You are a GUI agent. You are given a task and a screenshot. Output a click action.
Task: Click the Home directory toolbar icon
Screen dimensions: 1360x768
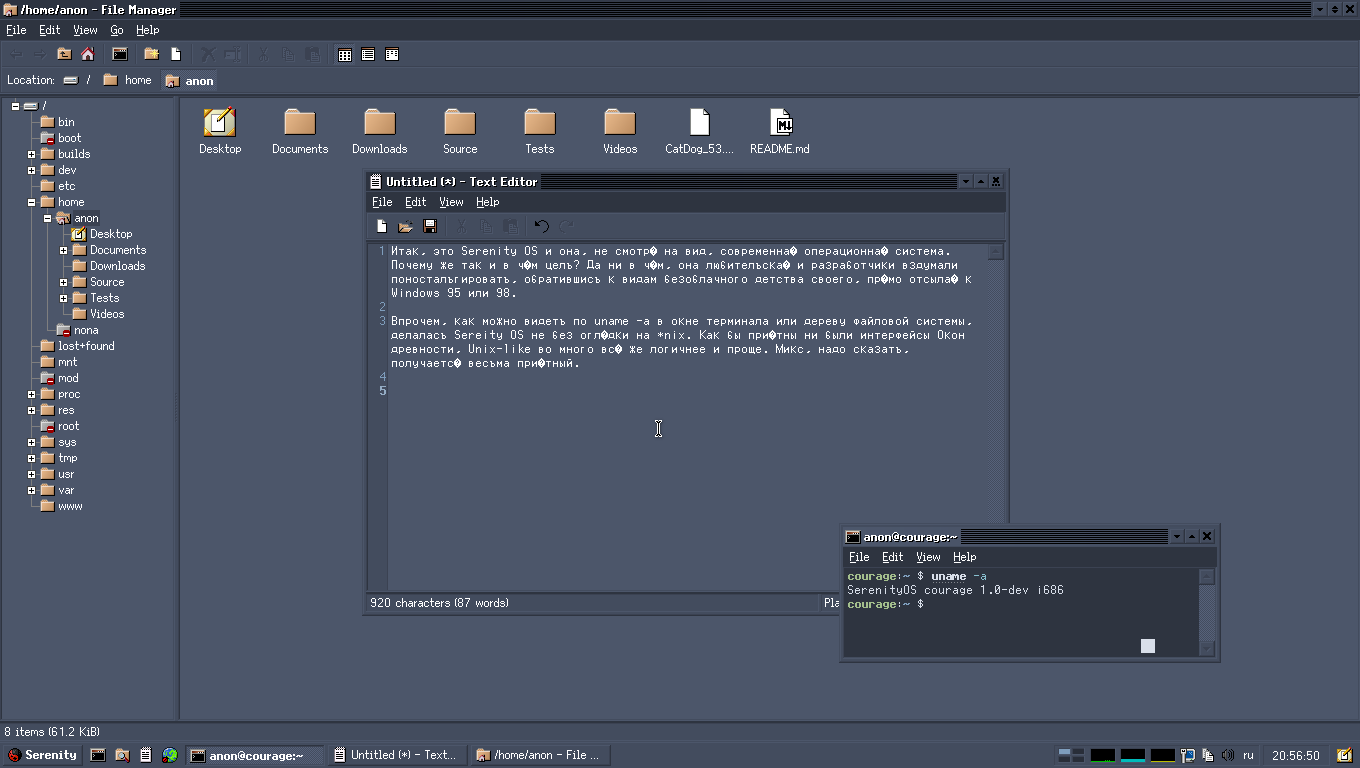(88, 54)
